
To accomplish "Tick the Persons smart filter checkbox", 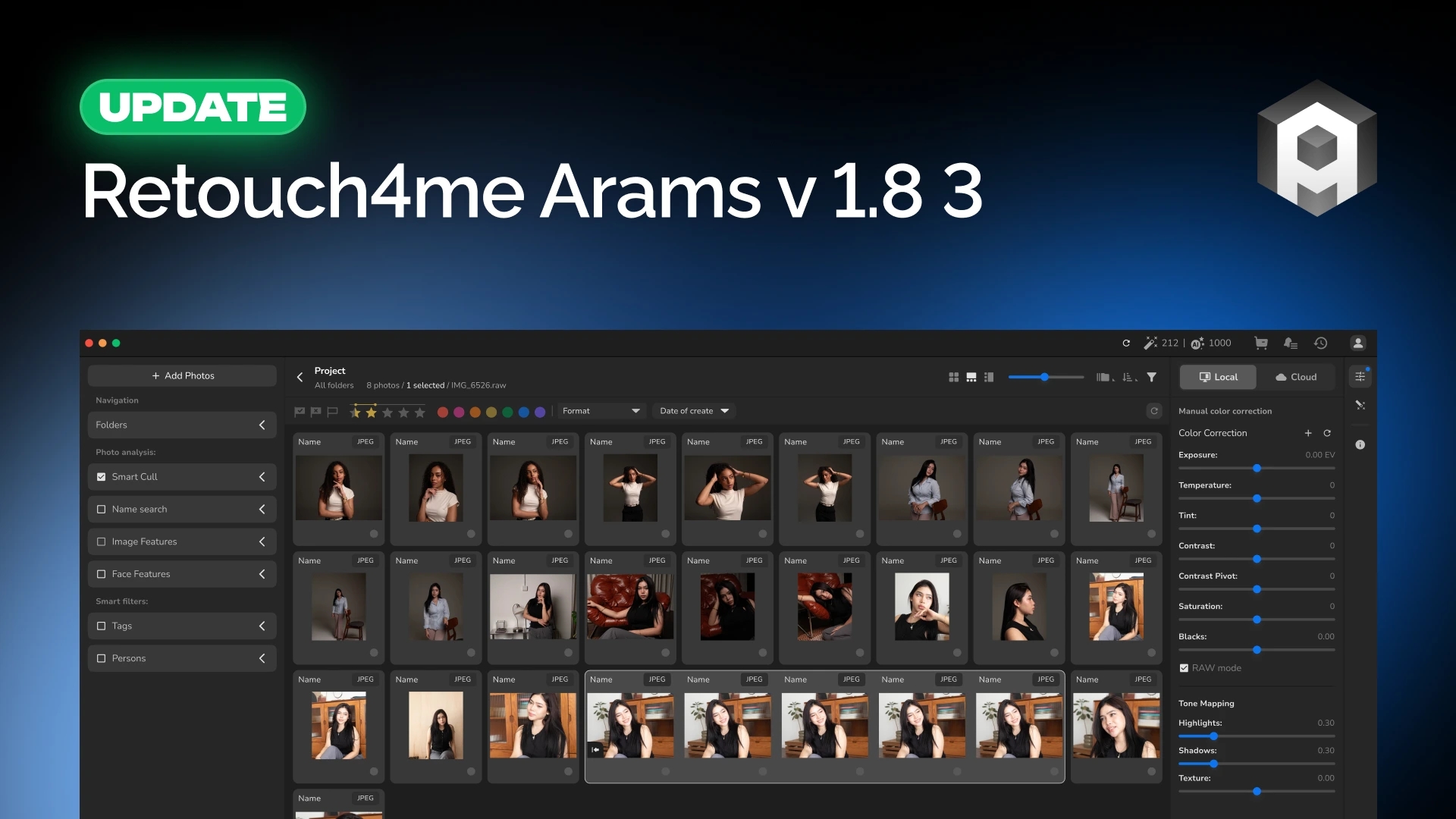I will (x=102, y=658).
